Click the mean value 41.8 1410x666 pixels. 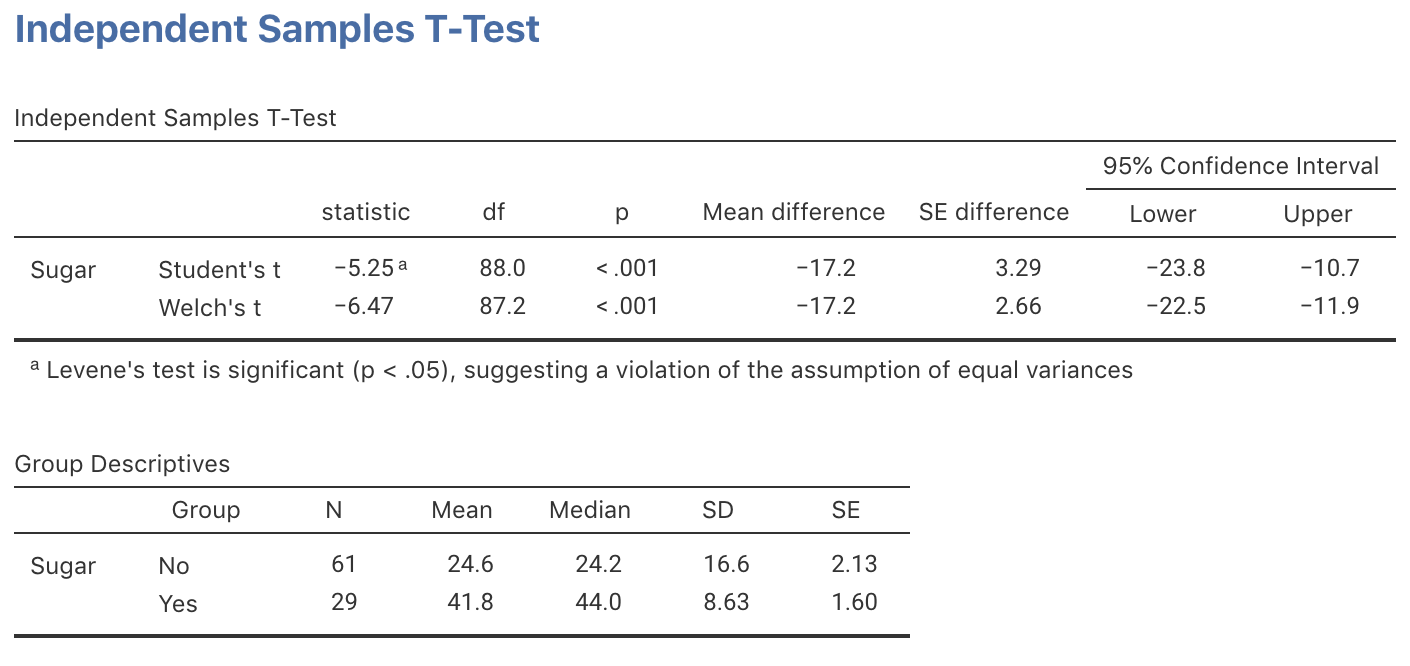tap(469, 602)
